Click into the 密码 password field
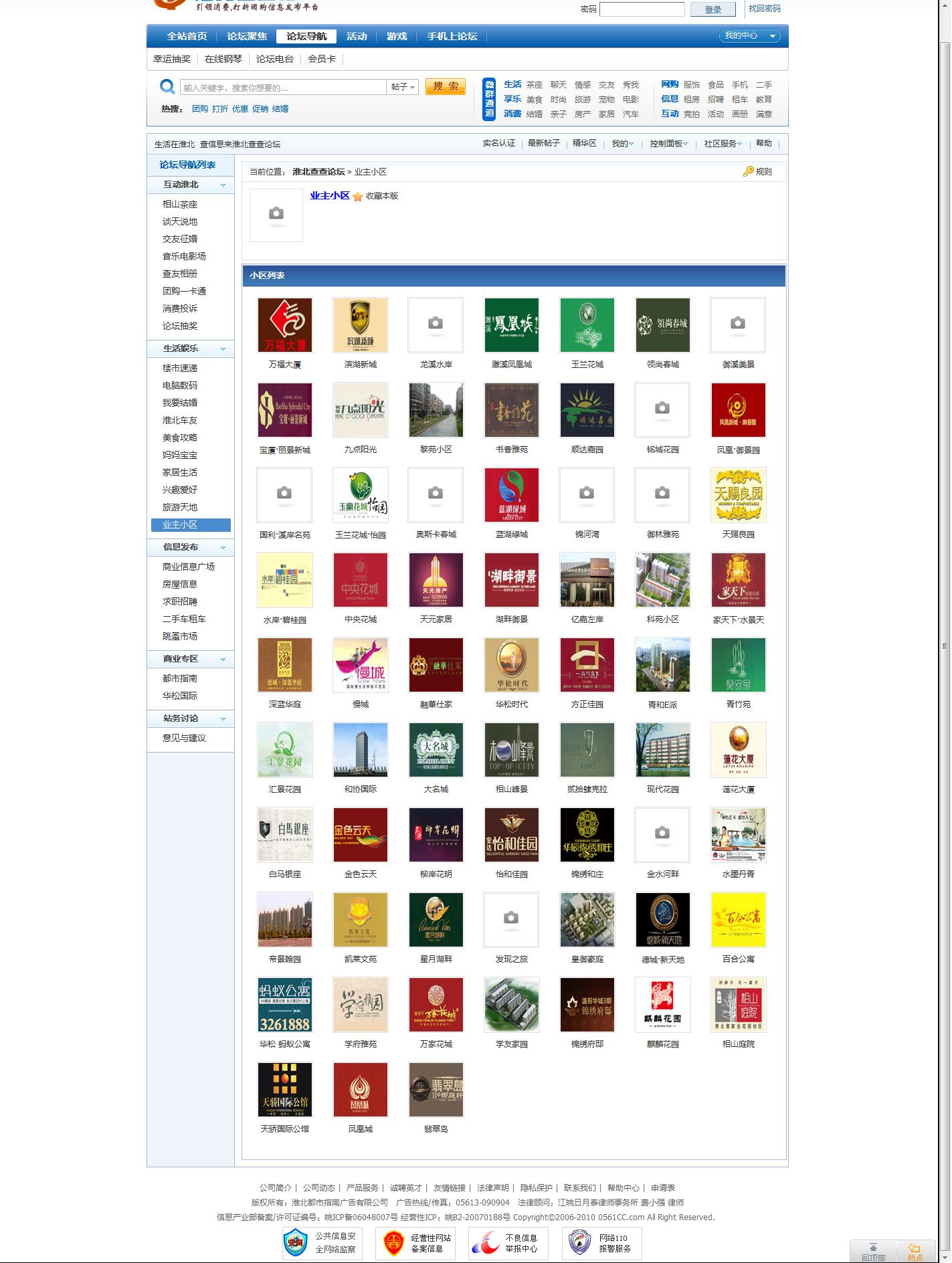Screen dimensions: 952x1263 click(642, 9)
